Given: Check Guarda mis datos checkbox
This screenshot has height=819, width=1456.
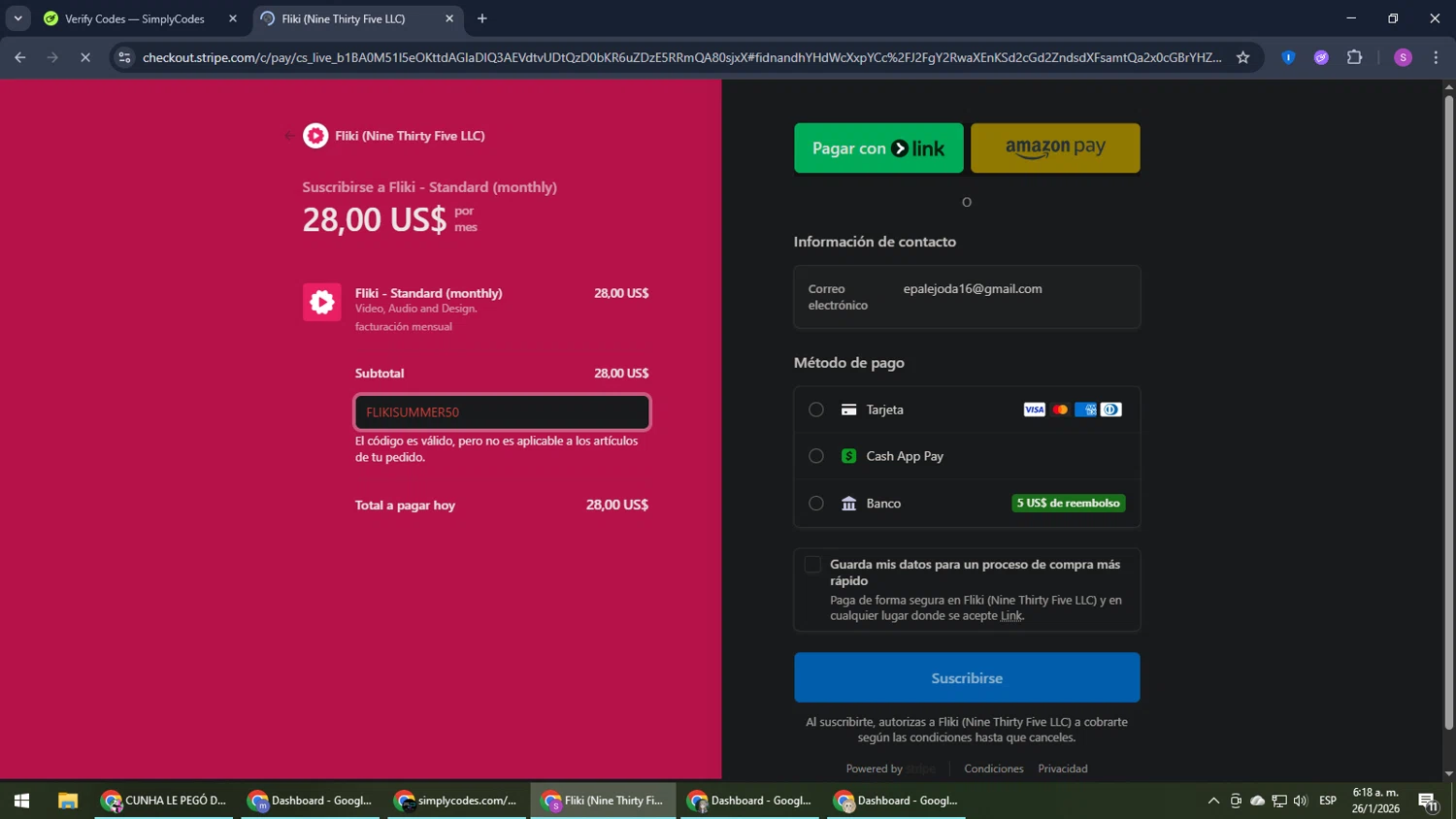Looking at the screenshot, I should coord(812,565).
